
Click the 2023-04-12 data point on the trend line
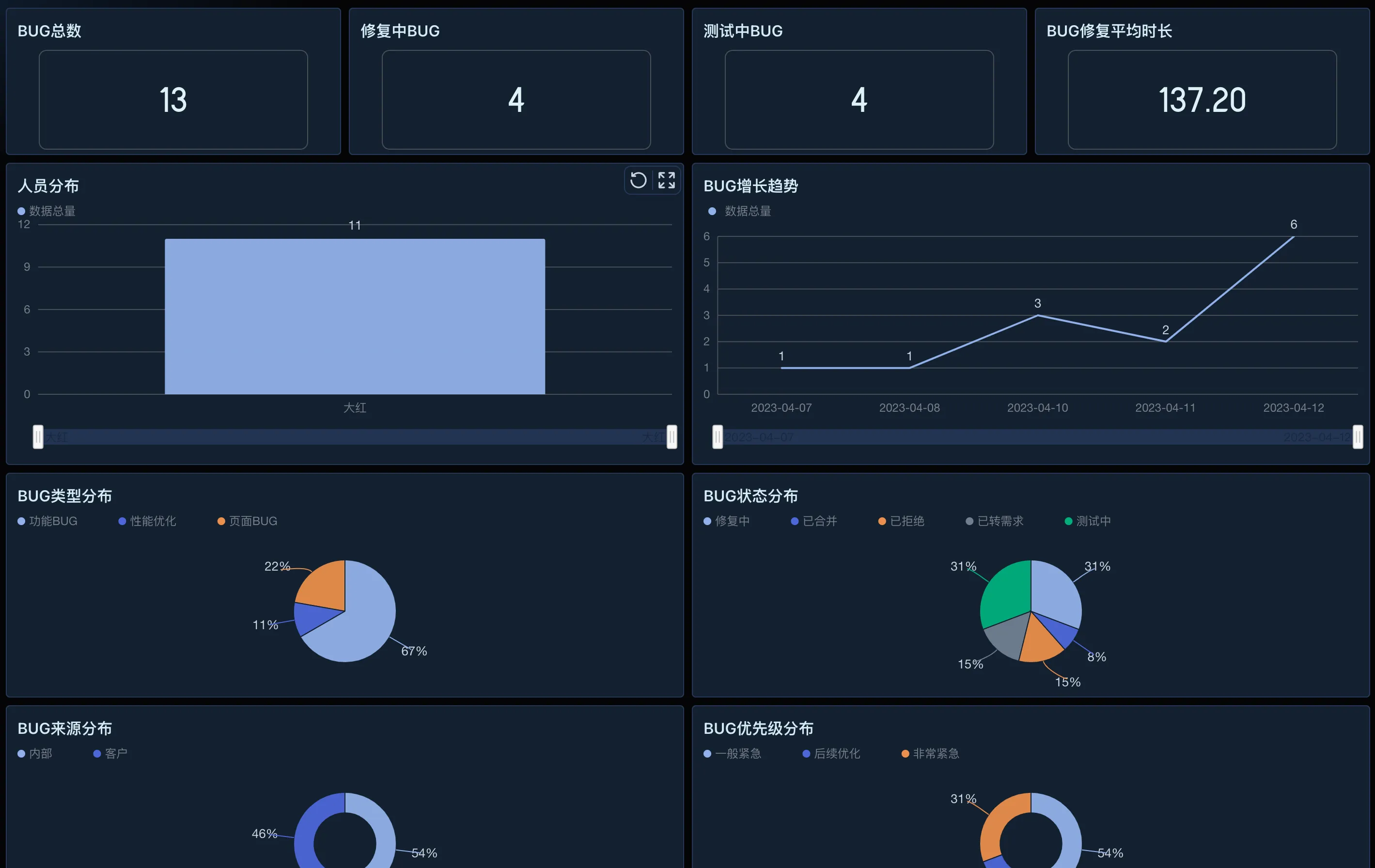(1293, 236)
